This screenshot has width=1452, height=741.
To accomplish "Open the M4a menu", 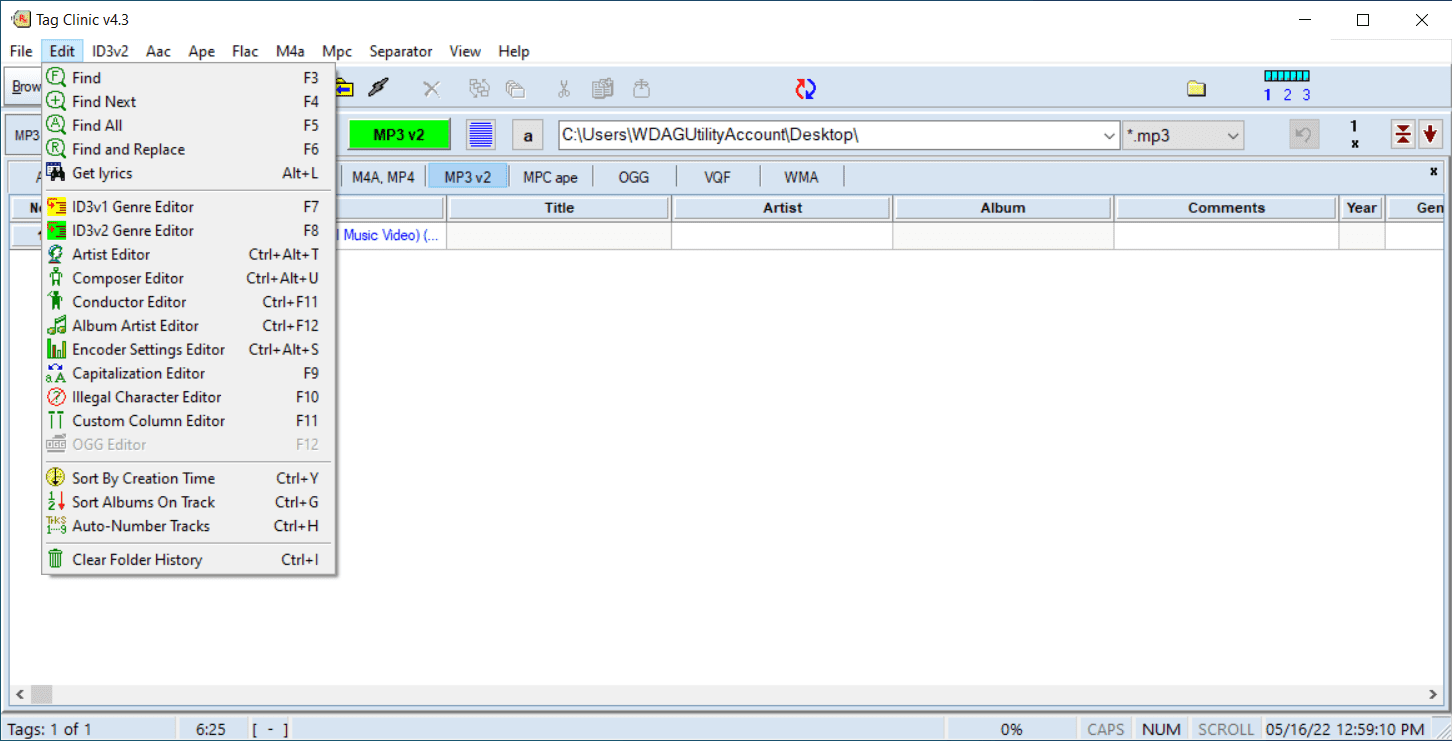I will pos(290,51).
